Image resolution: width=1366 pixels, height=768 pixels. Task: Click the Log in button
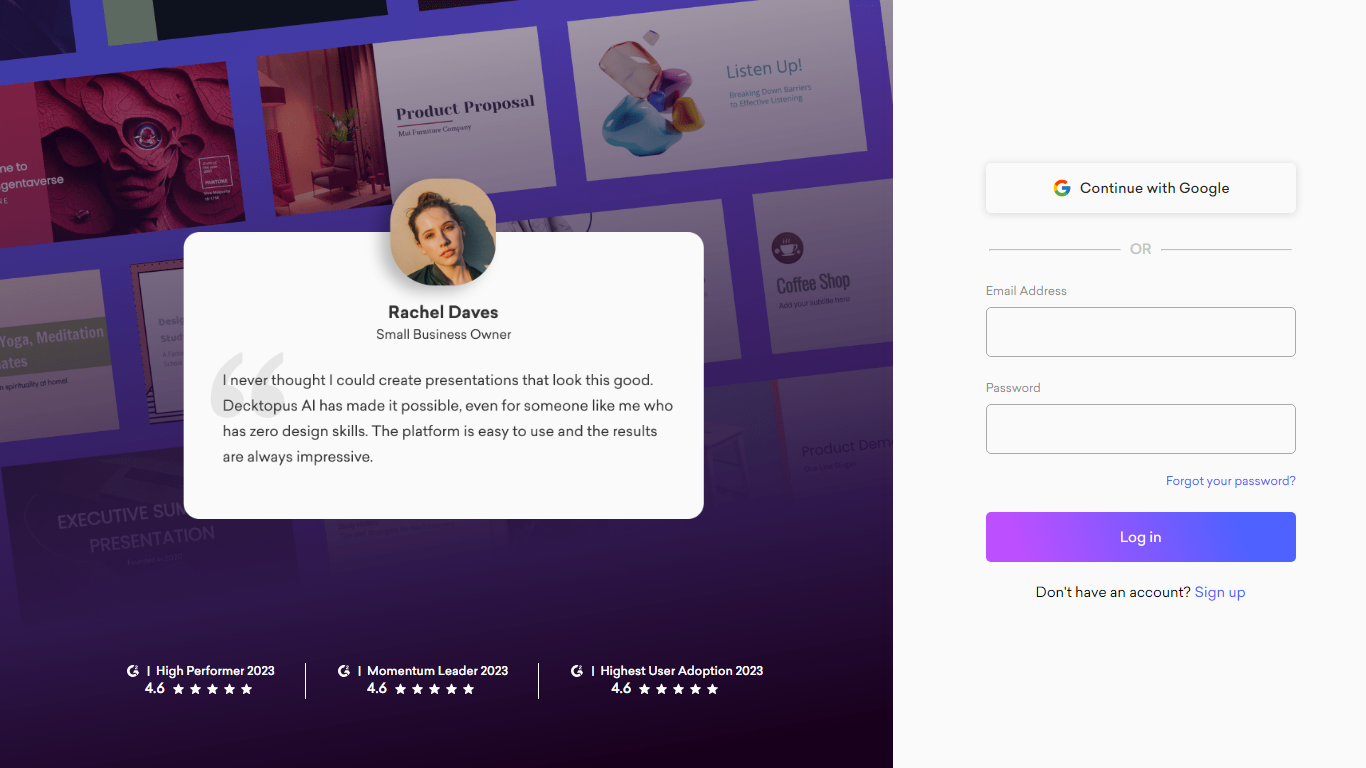(1141, 537)
